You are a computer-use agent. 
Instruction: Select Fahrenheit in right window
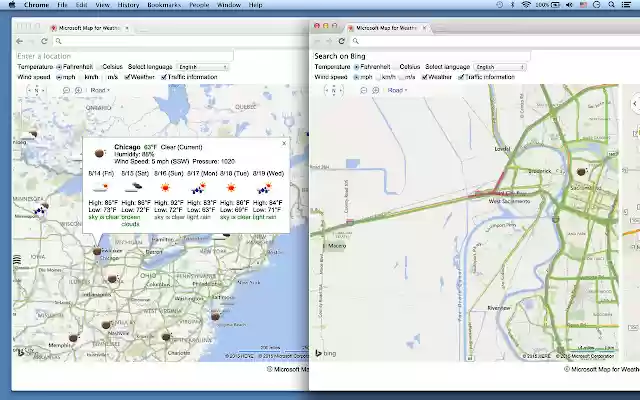[357, 67]
